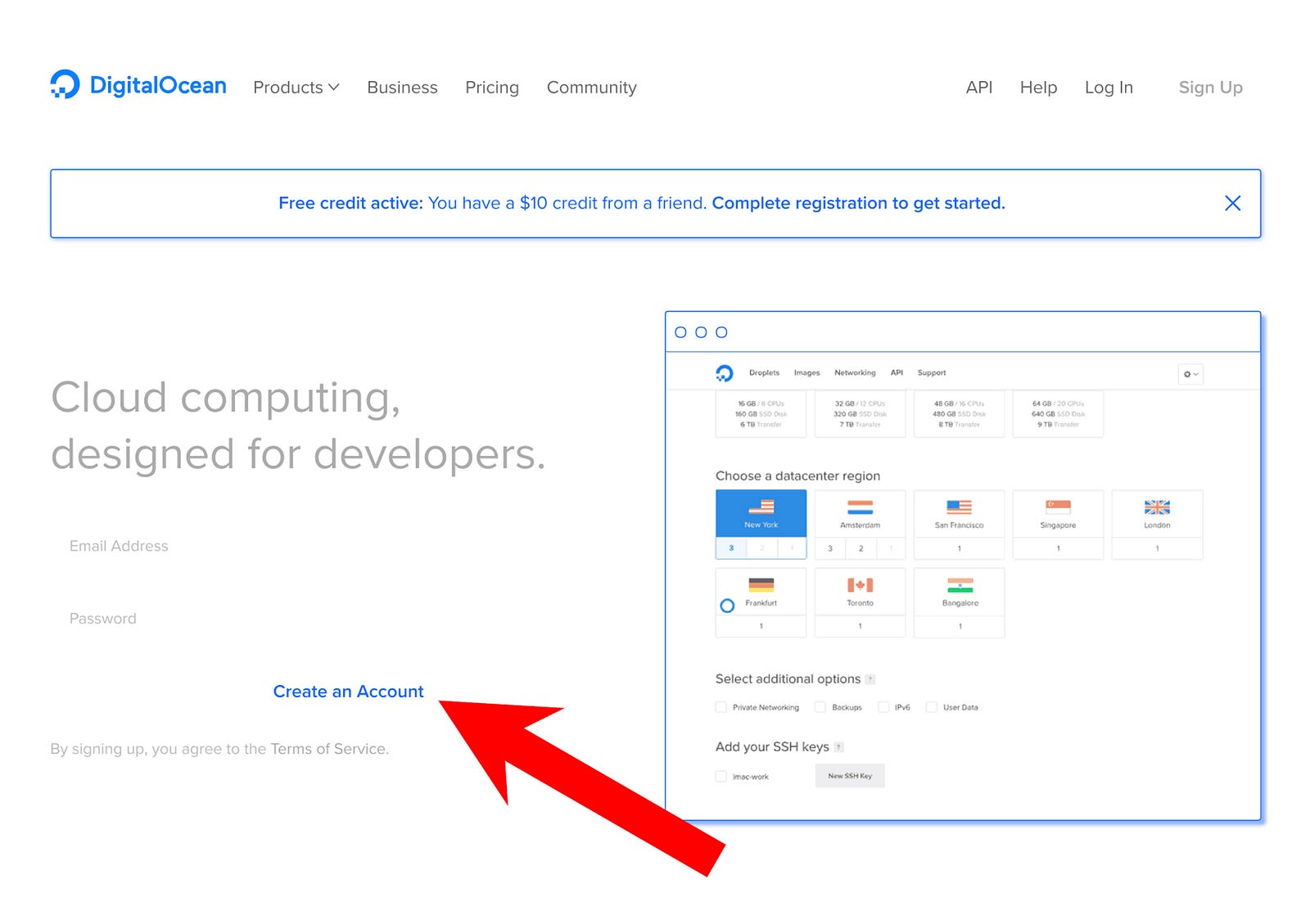Pick datacenter 2 under Amsterdam
1310x924 pixels.
[x=861, y=548]
